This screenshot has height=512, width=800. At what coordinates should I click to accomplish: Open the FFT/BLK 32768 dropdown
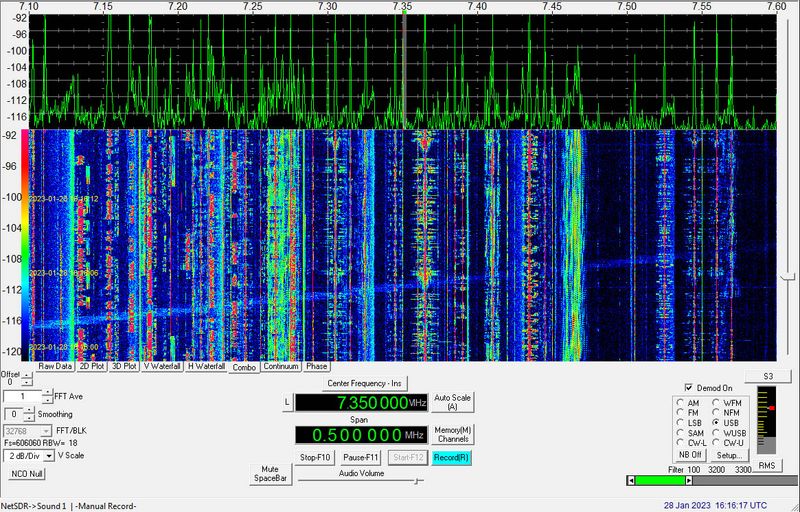28,431
